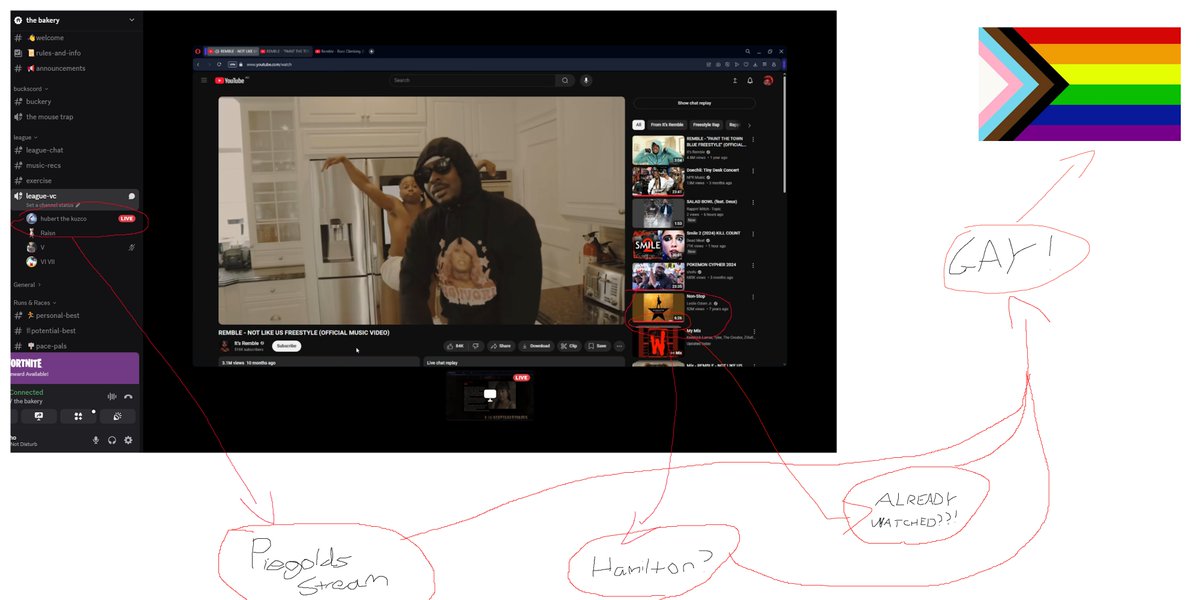Switch to Rock Climbing browser tab

[x=339, y=50]
